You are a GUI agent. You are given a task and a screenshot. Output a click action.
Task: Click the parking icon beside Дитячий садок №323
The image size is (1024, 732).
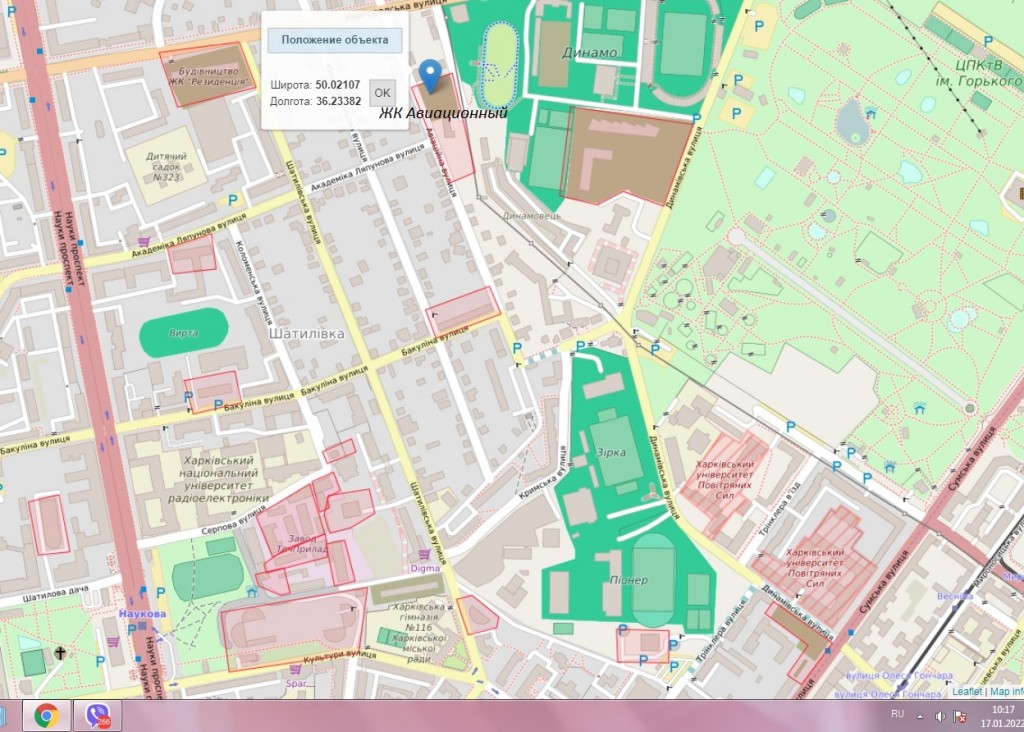[233, 200]
